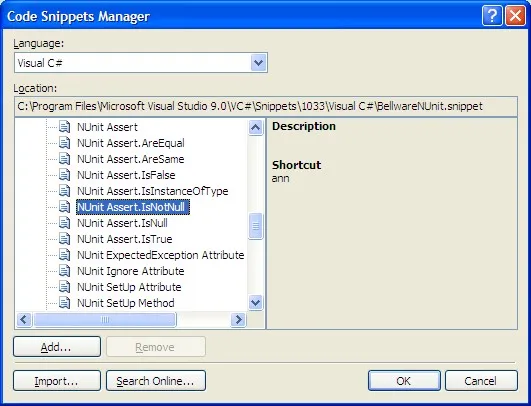Select the NUnit Assert.IsNull snippet
Image resolution: width=531 pixels, height=406 pixels.
[x=122, y=223]
